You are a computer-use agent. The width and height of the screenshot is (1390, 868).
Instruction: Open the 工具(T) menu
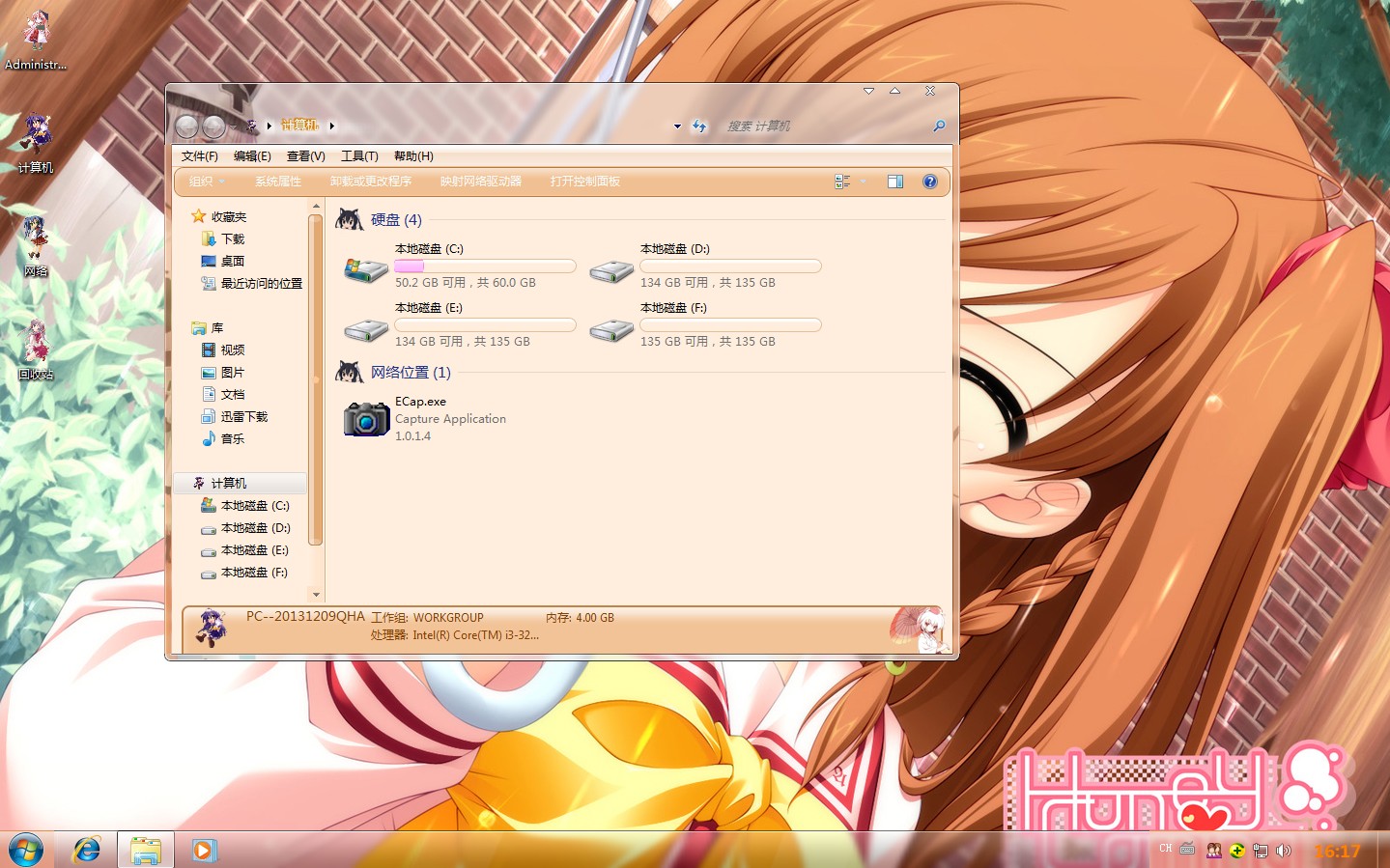(x=359, y=156)
